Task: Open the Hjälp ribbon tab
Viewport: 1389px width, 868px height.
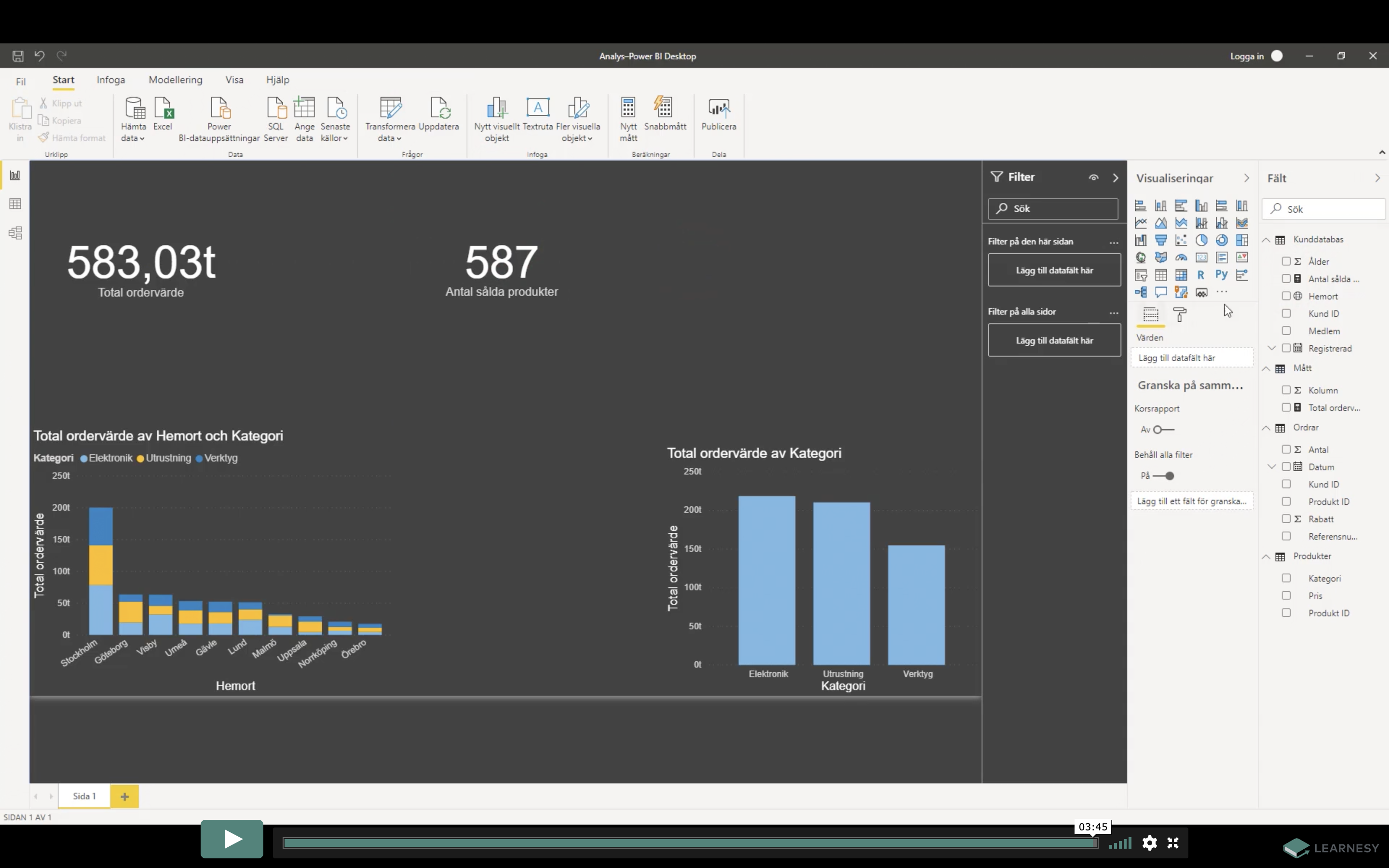Action: click(x=278, y=80)
